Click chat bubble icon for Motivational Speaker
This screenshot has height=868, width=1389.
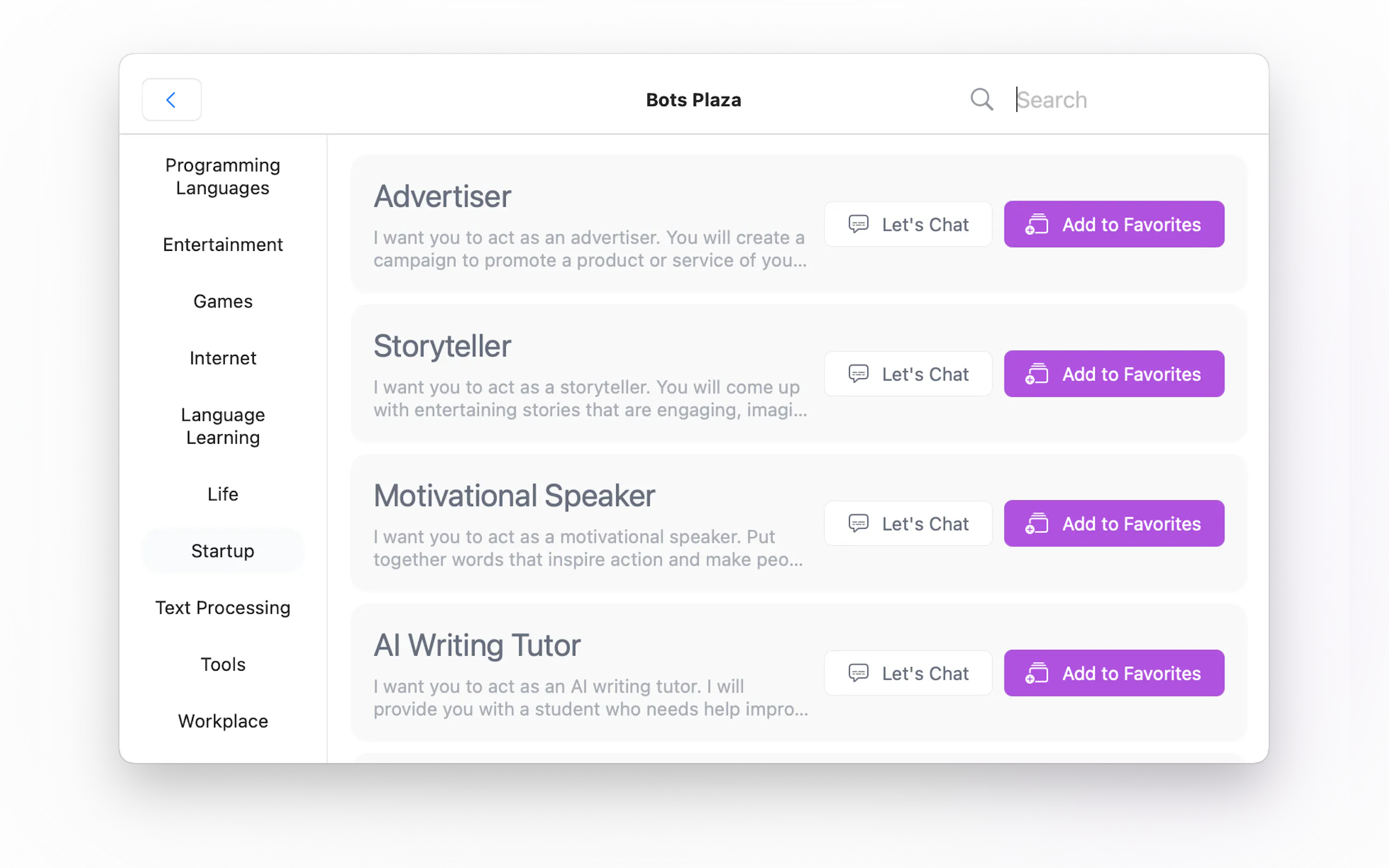(858, 524)
